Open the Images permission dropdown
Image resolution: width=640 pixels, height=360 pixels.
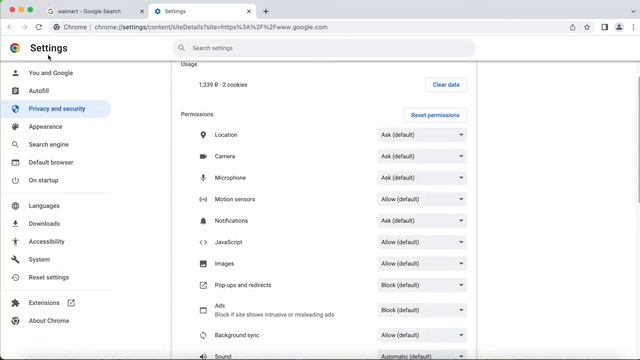422,264
